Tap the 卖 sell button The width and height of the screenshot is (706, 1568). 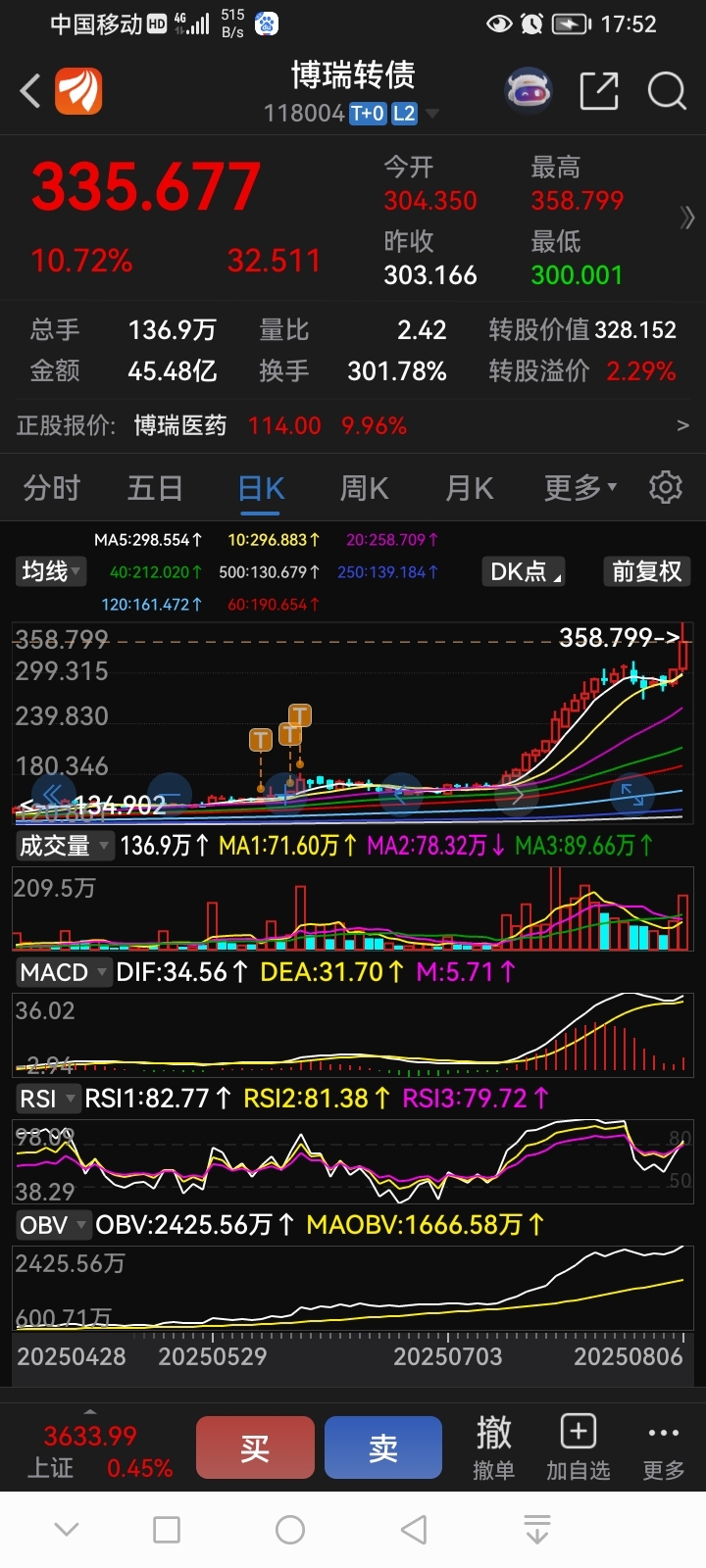tap(383, 1447)
